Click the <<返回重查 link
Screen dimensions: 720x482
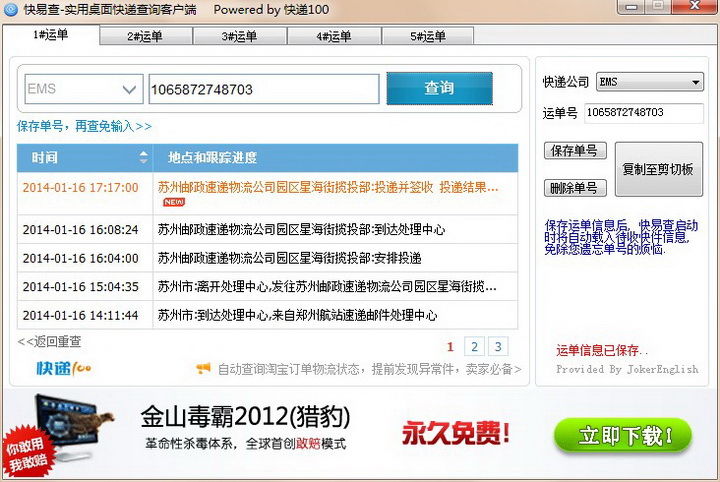tap(49, 342)
